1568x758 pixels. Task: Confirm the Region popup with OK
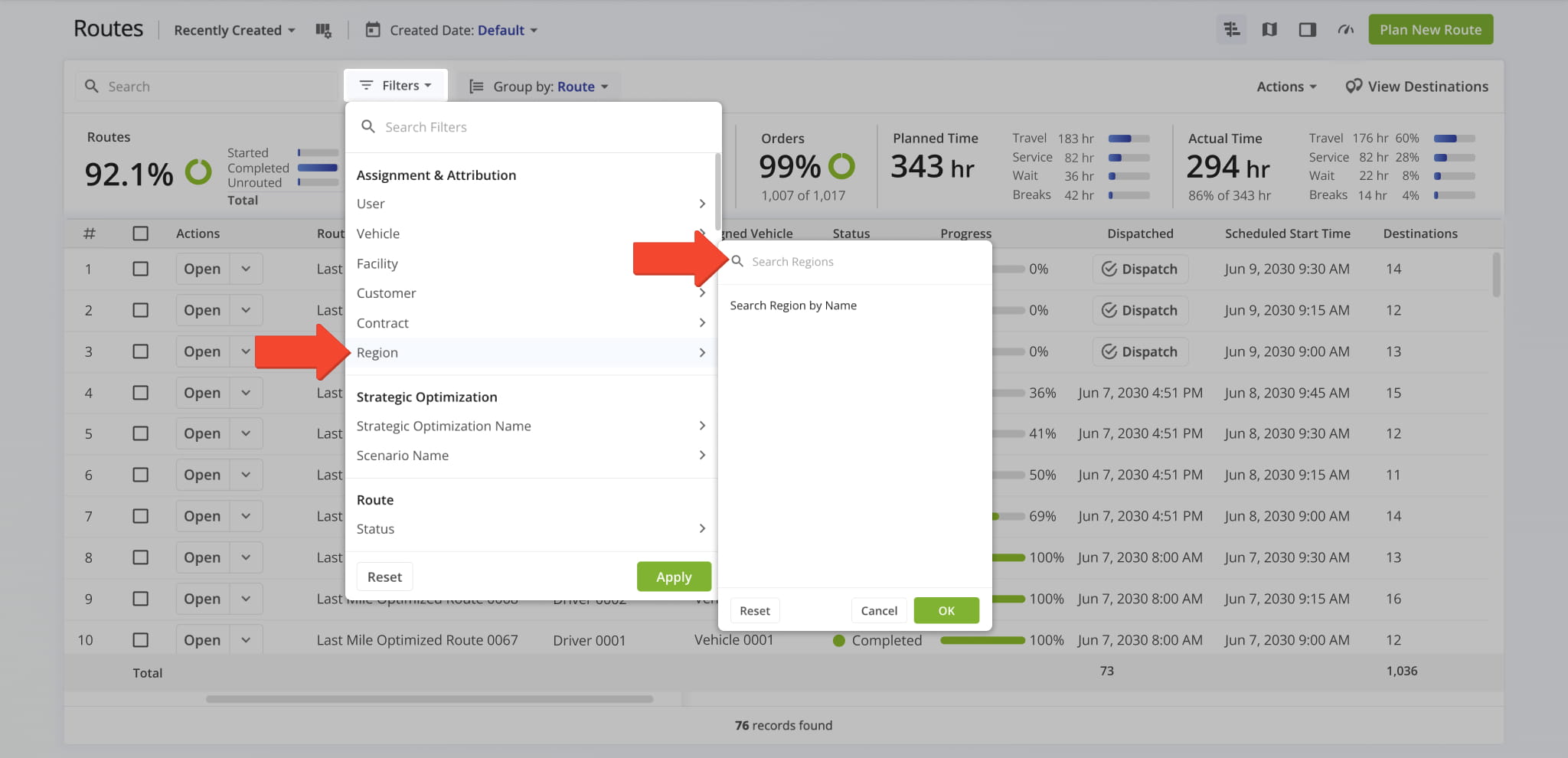pos(946,610)
